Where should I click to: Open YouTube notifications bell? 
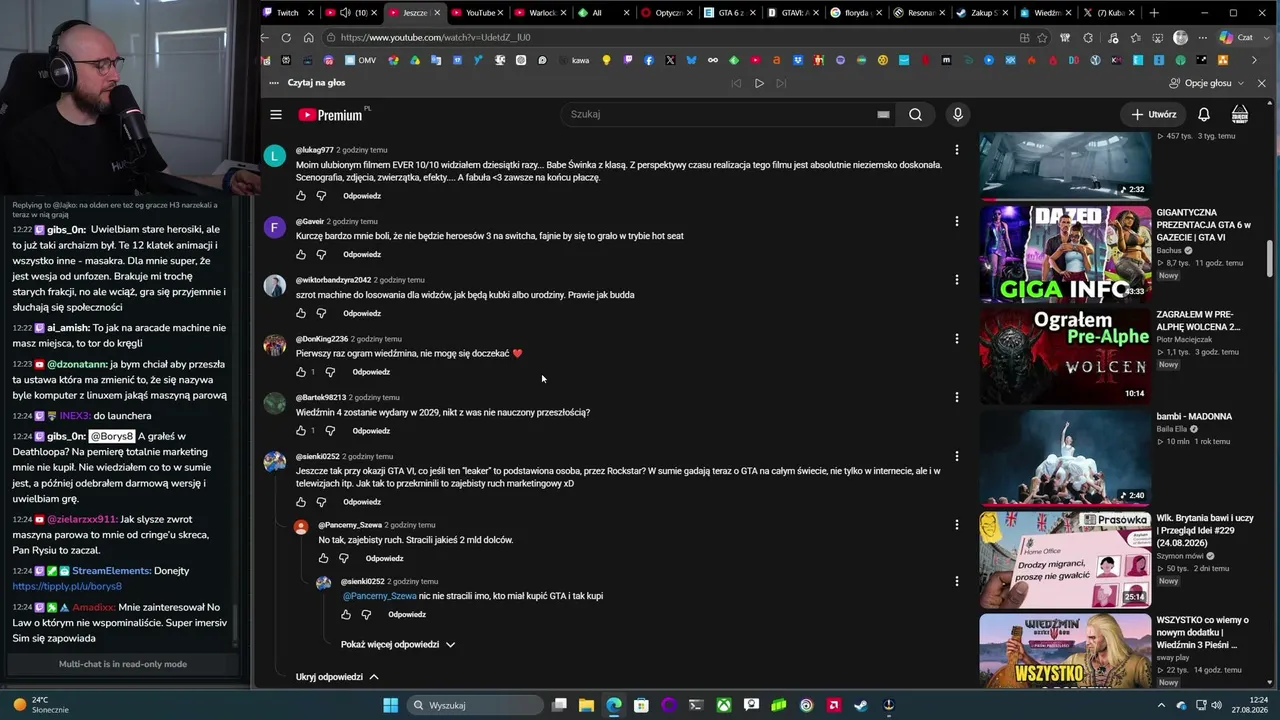point(1204,114)
